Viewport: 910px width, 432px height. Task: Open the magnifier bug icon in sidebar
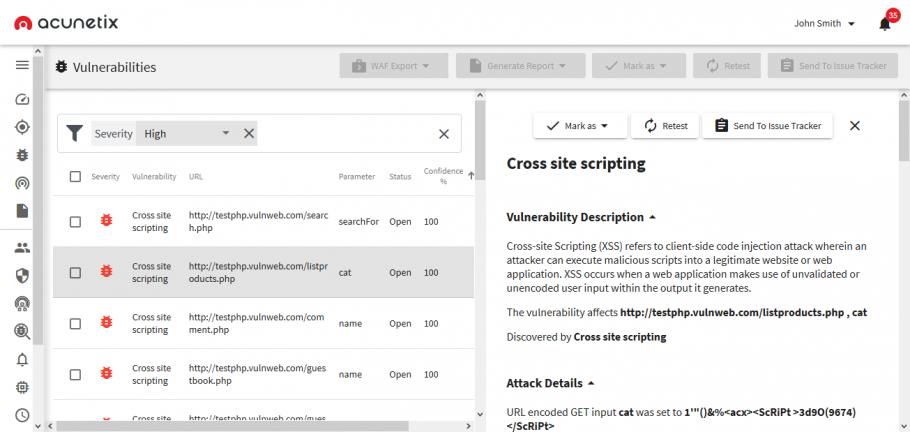tap(22, 331)
